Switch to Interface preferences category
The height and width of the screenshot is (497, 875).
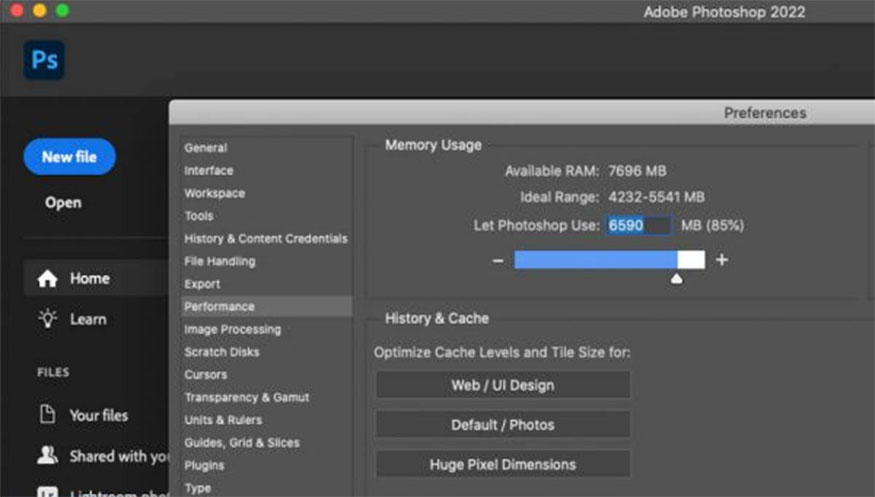point(208,170)
